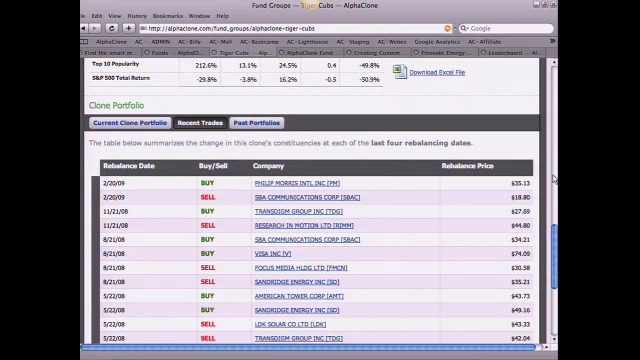
Task: Open the American Tower Corp [AMT] link
Action: pyautogui.click(x=299, y=296)
